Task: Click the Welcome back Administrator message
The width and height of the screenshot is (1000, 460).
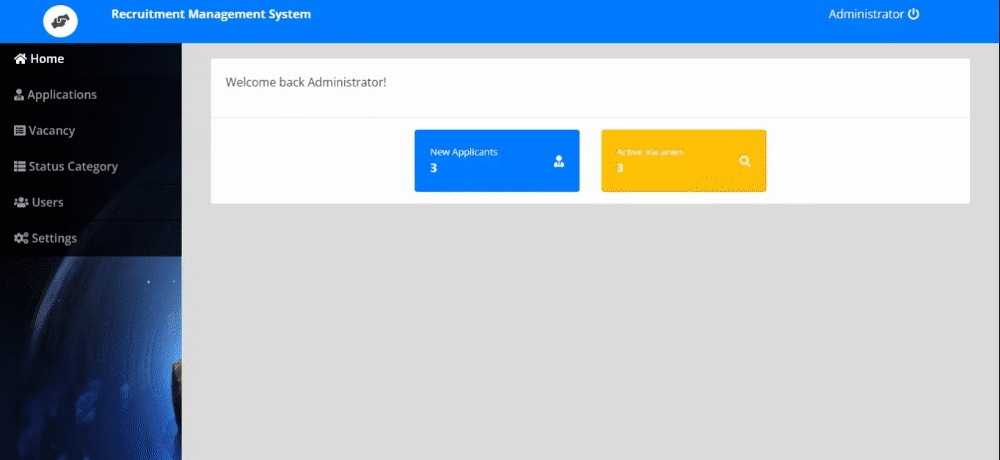Action: click(x=306, y=82)
